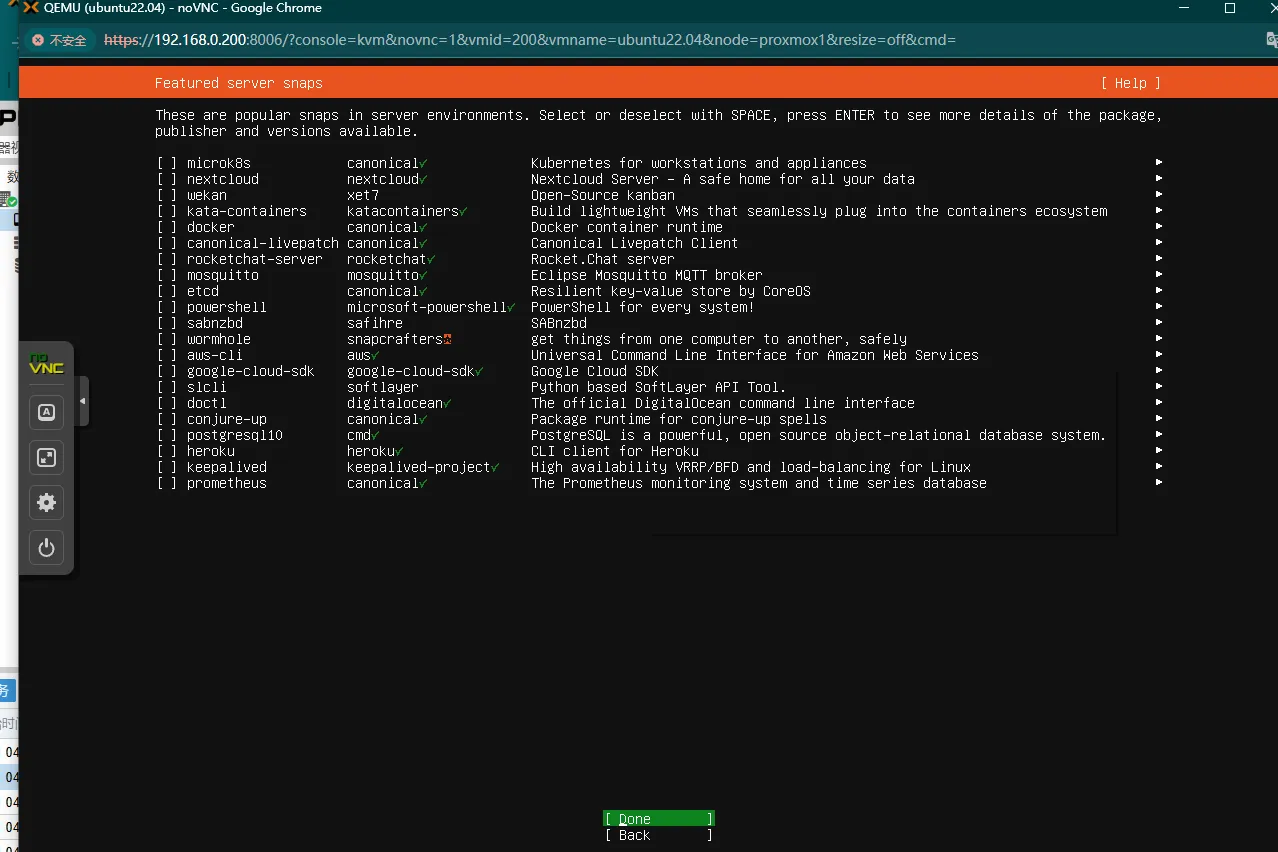Select the postgresql10 snap checkbox

167,435
